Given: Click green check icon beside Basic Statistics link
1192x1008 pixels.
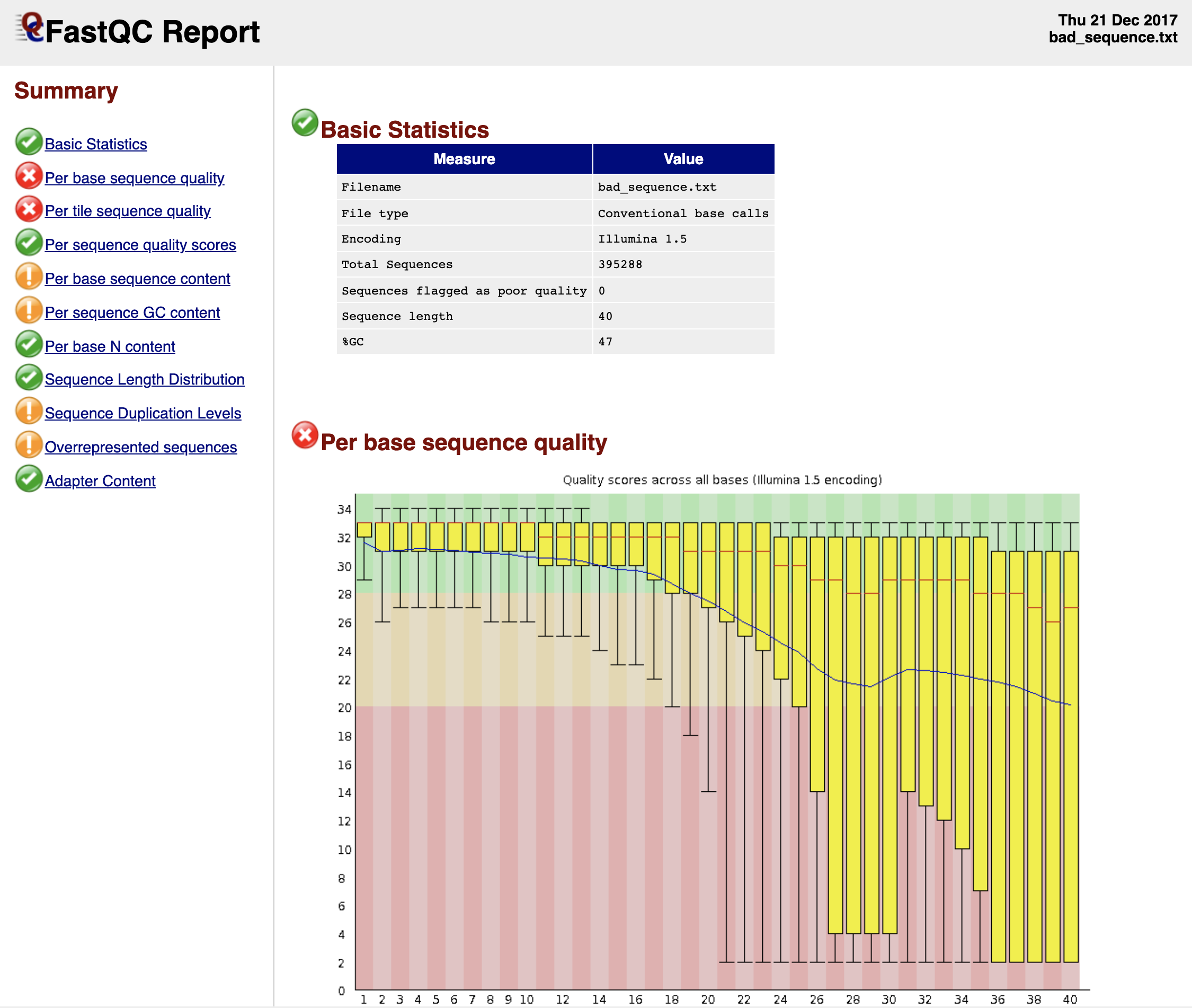Looking at the screenshot, I should click(29, 142).
